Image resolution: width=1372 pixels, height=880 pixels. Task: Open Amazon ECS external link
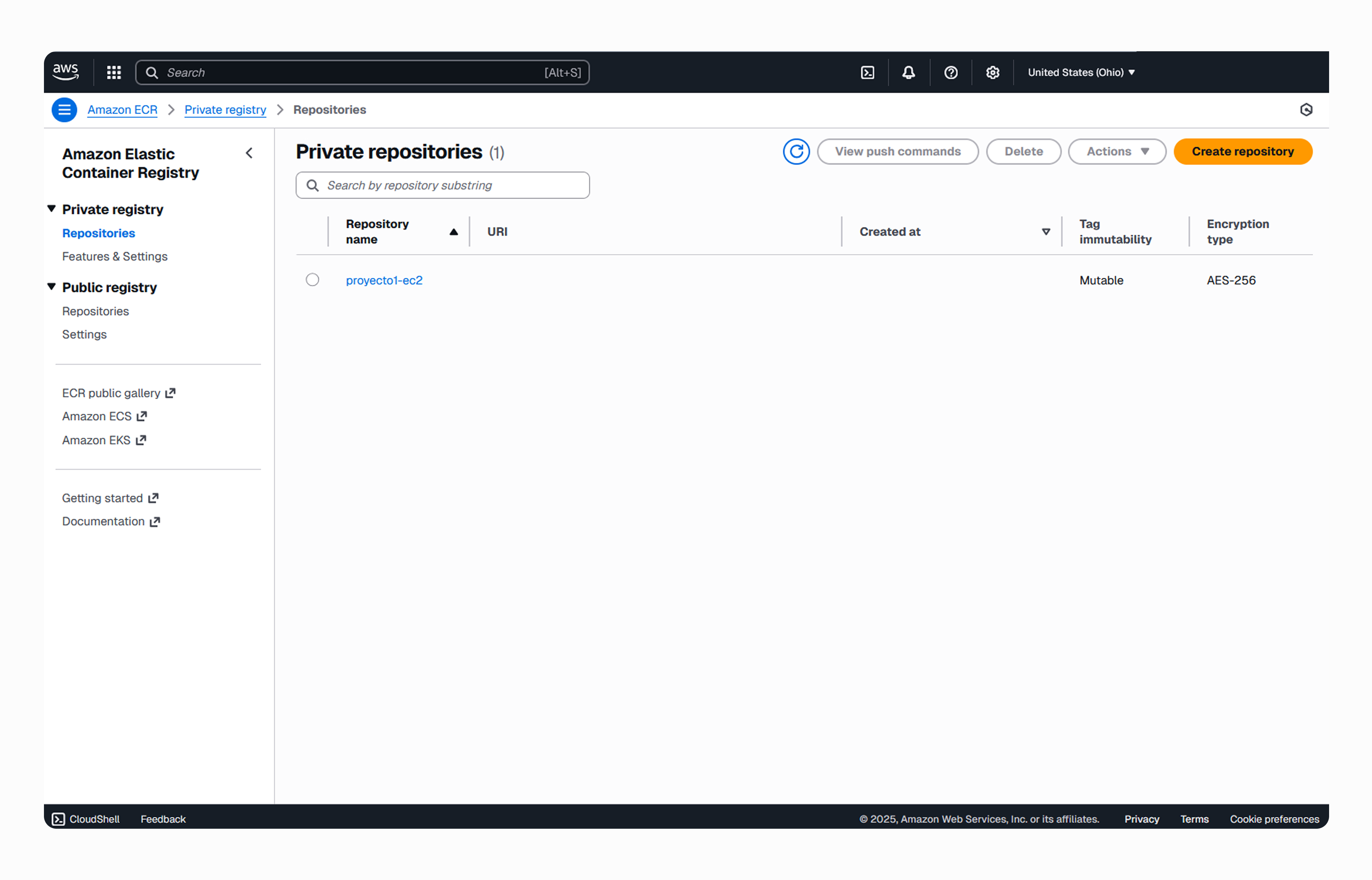click(105, 416)
